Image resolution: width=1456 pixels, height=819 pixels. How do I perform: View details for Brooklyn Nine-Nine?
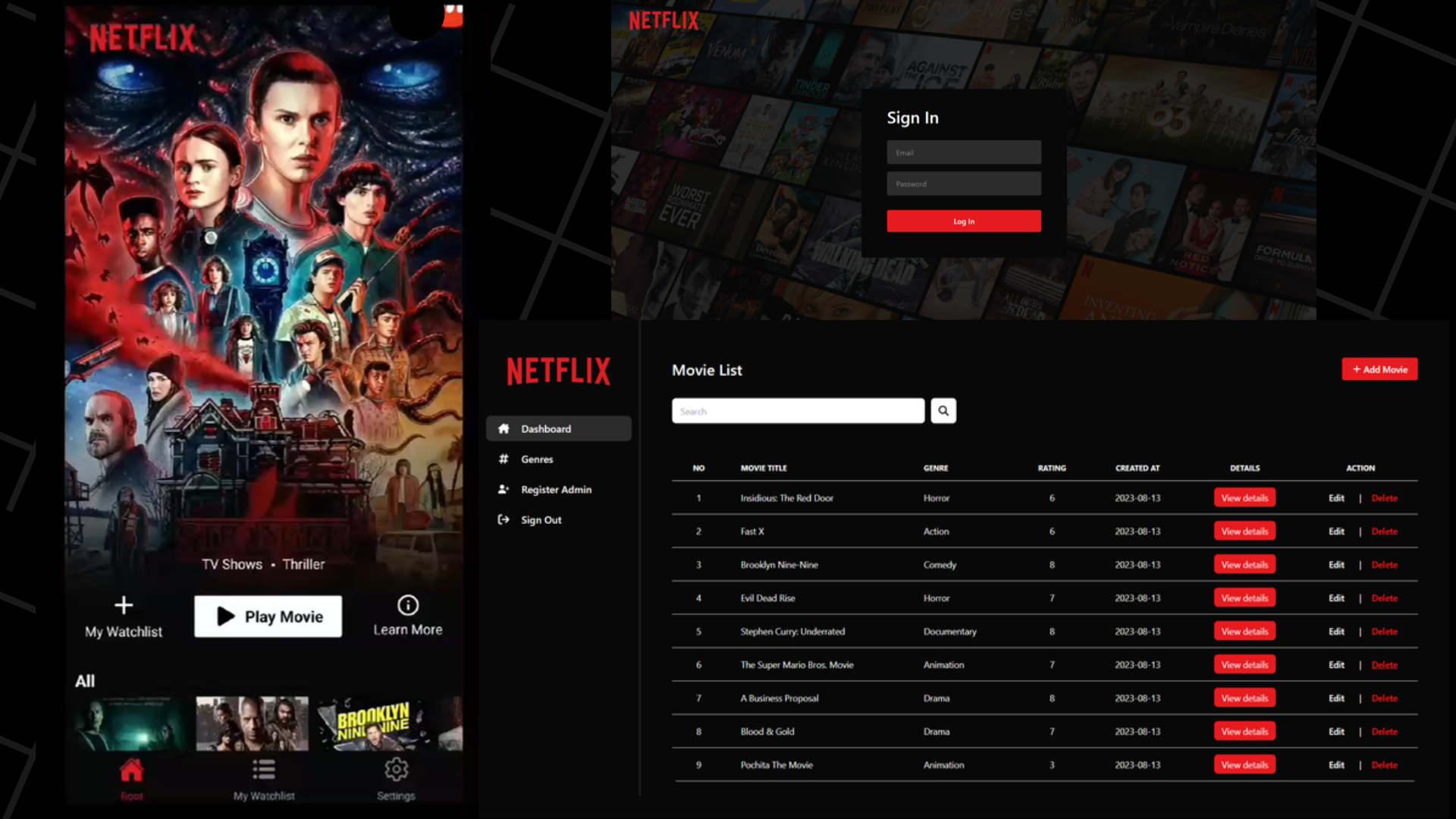1244,565
